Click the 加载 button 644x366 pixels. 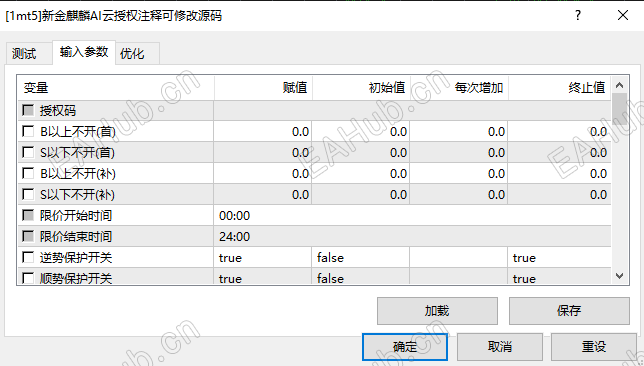click(437, 311)
